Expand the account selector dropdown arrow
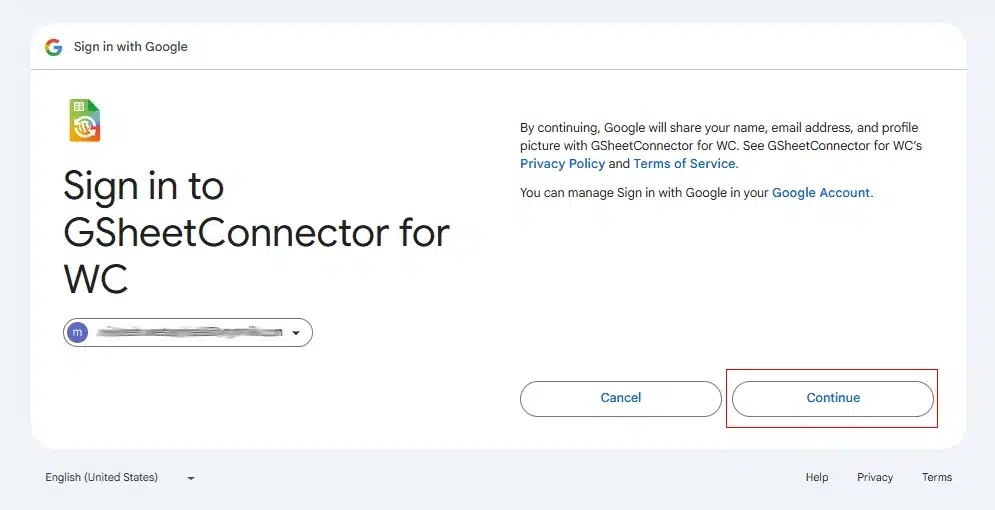Image resolution: width=995 pixels, height=510 pixels. click(296, 333)
